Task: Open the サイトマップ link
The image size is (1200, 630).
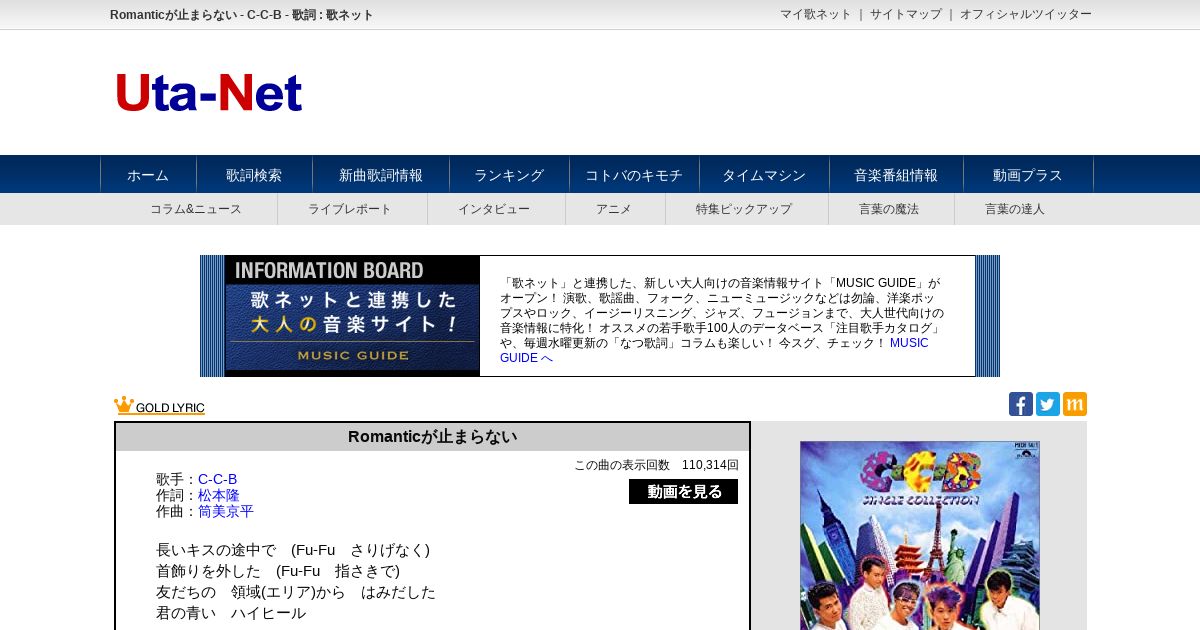Action: click(906, 14)
